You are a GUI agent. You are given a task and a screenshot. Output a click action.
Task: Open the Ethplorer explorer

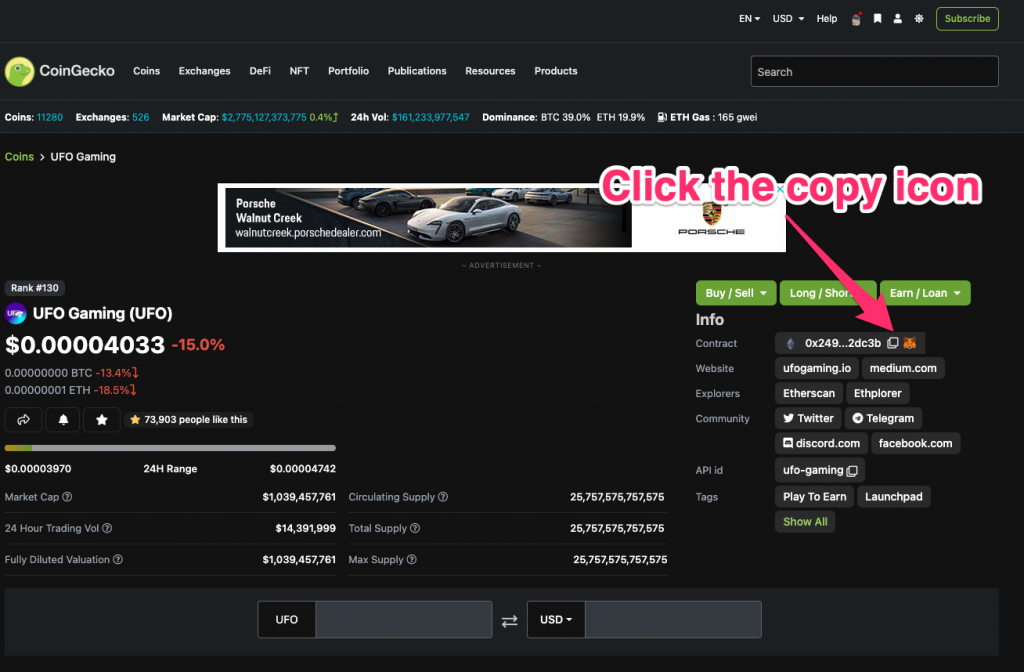(877, 393)
